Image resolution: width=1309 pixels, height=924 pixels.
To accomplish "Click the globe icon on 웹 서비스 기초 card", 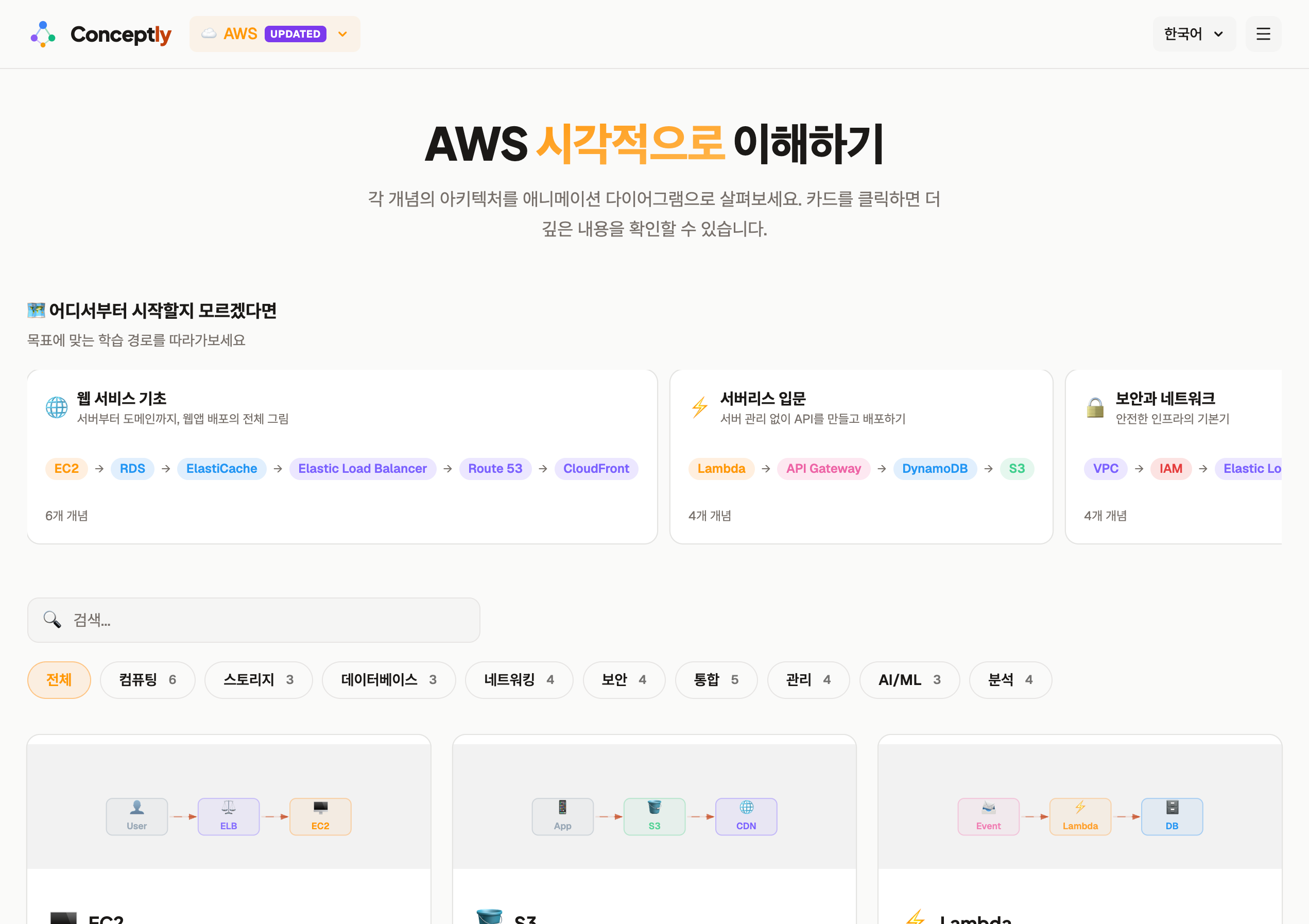I will pos(57,407).
